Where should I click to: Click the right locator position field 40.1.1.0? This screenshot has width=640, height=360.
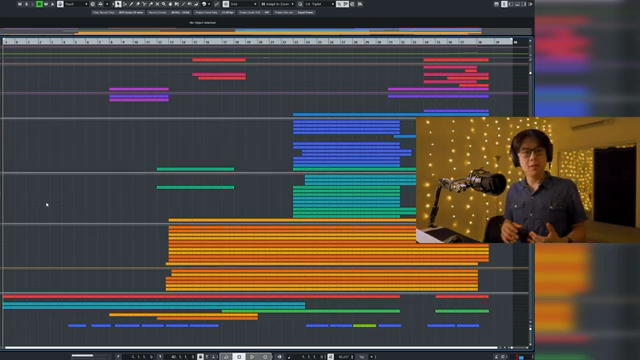click(182, 357)
